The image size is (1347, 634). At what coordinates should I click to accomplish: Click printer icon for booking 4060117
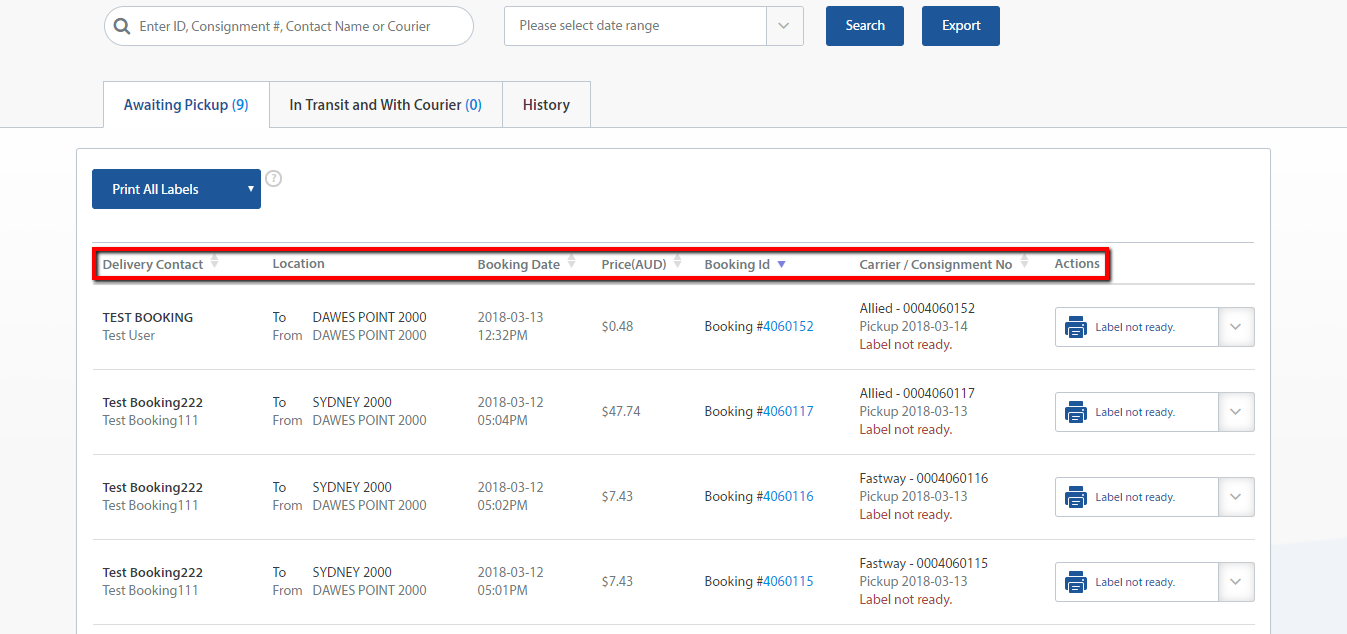click(1076, 412)
